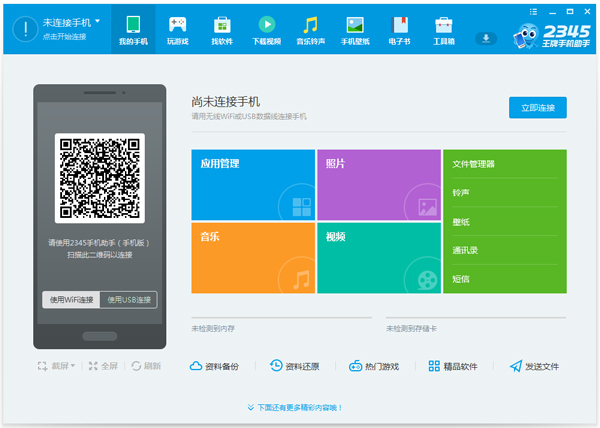Open 资料还原 restore
Image resolution: width=600 pixels, height=428 pixels.
[x=295, y=366]
